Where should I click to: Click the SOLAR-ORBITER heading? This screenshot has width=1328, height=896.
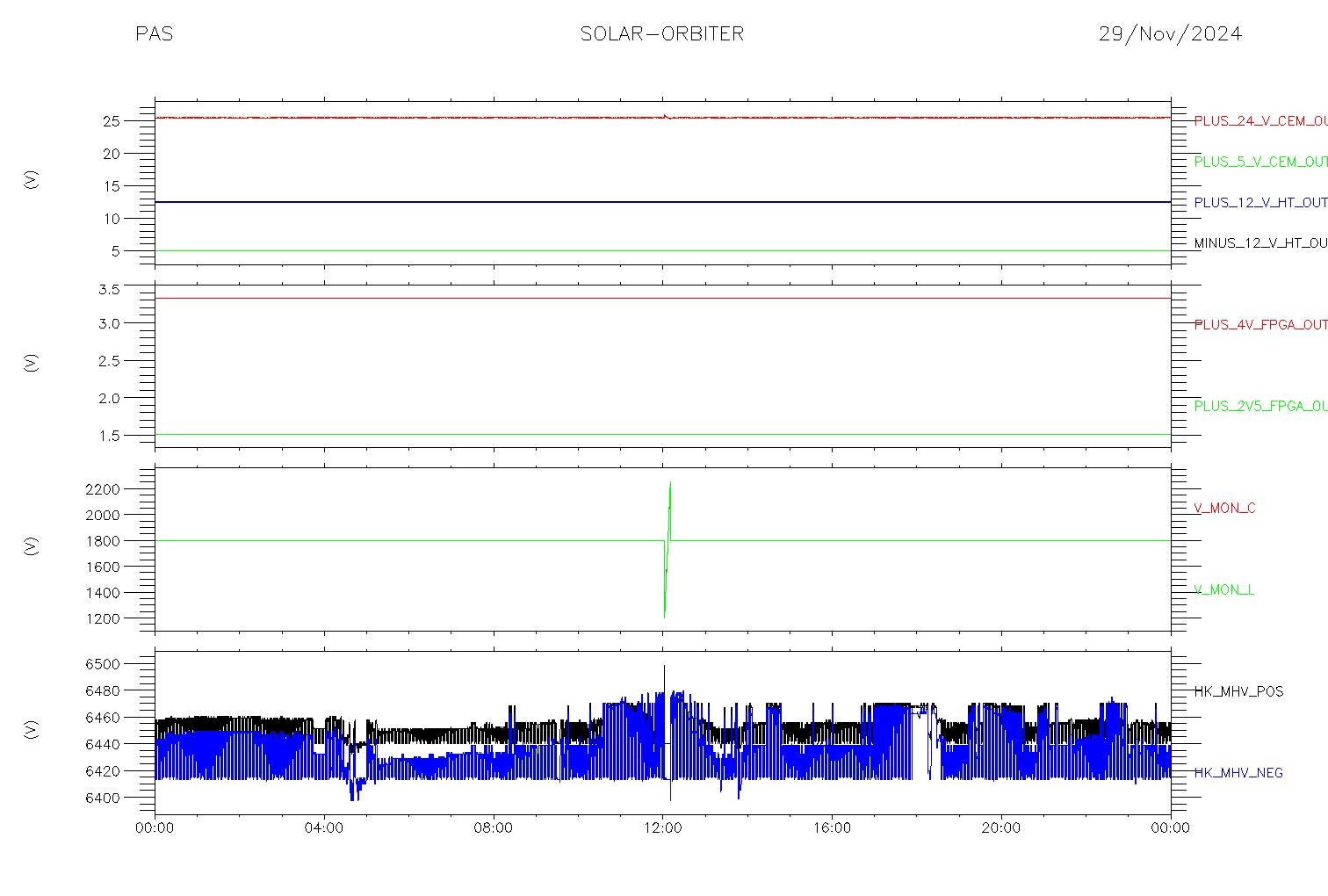pyautogui.click(x=661, y=34)
